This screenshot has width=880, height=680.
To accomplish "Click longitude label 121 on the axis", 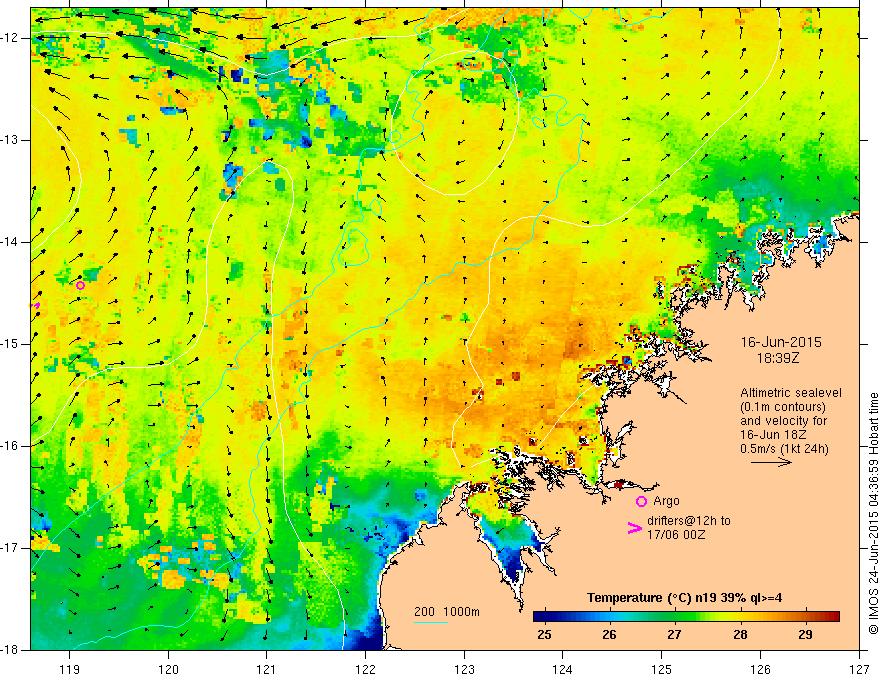I will 267,669.
